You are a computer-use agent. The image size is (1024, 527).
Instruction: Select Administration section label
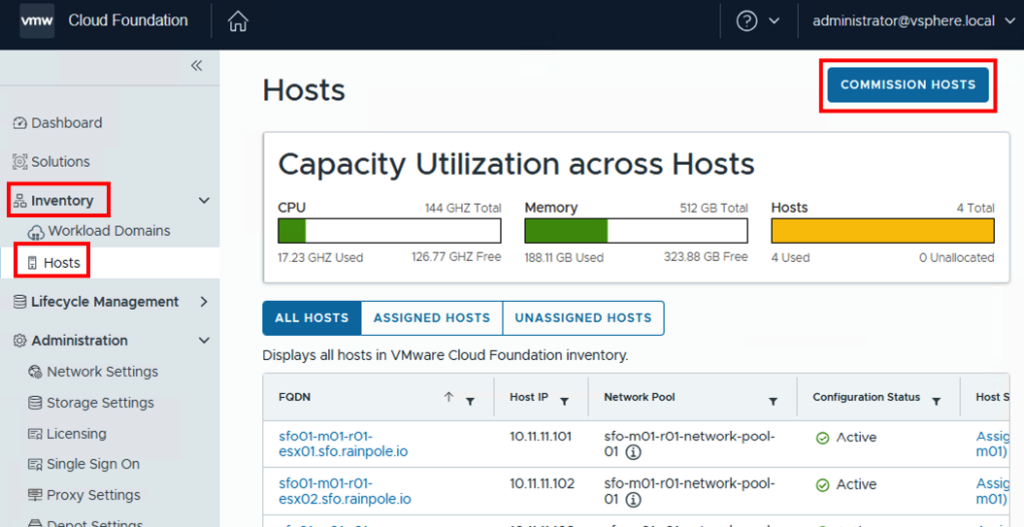(x=80, y=340)
